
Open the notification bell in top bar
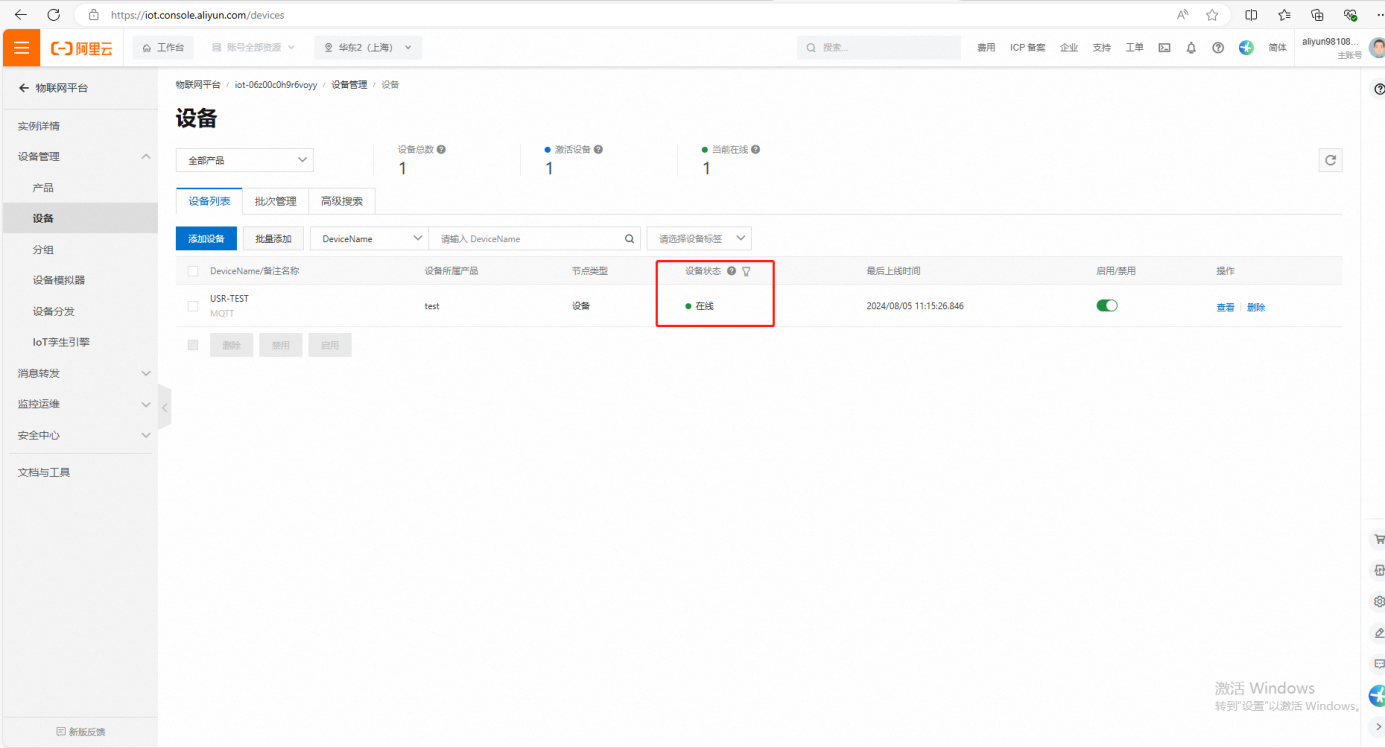[x=1191, y=48]
